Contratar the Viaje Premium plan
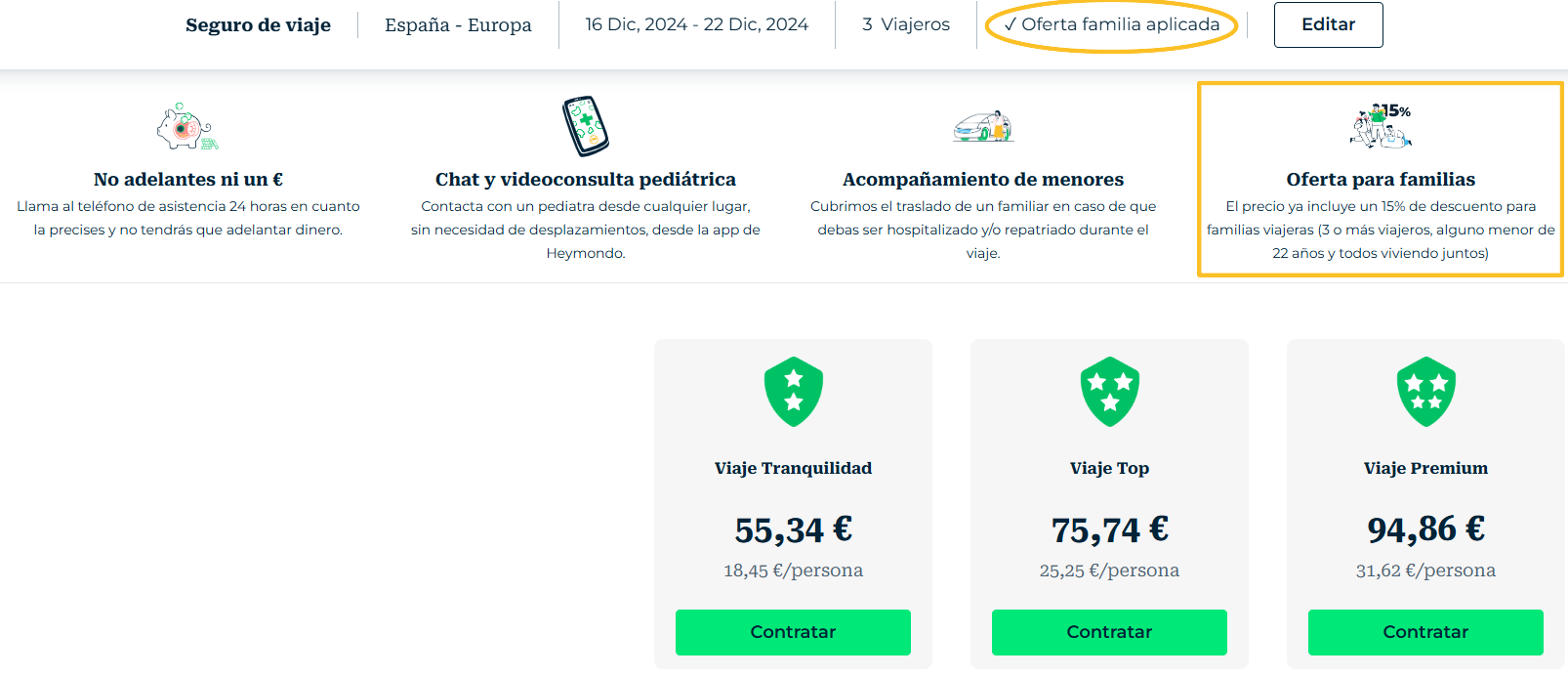 1425,632
